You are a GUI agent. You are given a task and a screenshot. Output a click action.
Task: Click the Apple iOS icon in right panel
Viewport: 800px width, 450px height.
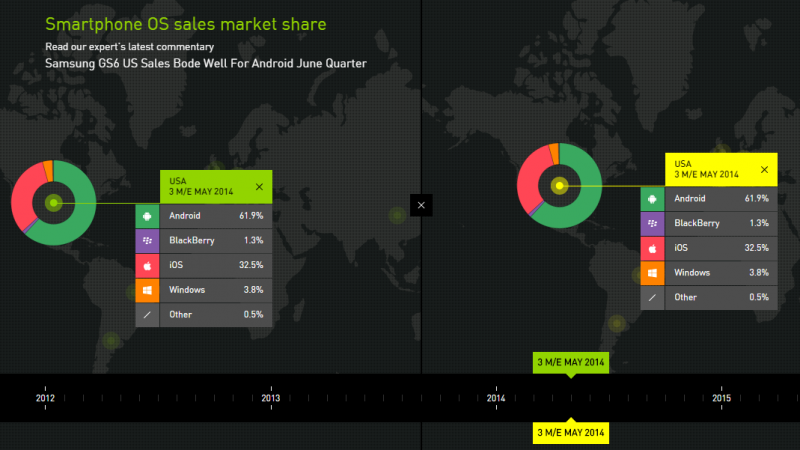[653, 248]
